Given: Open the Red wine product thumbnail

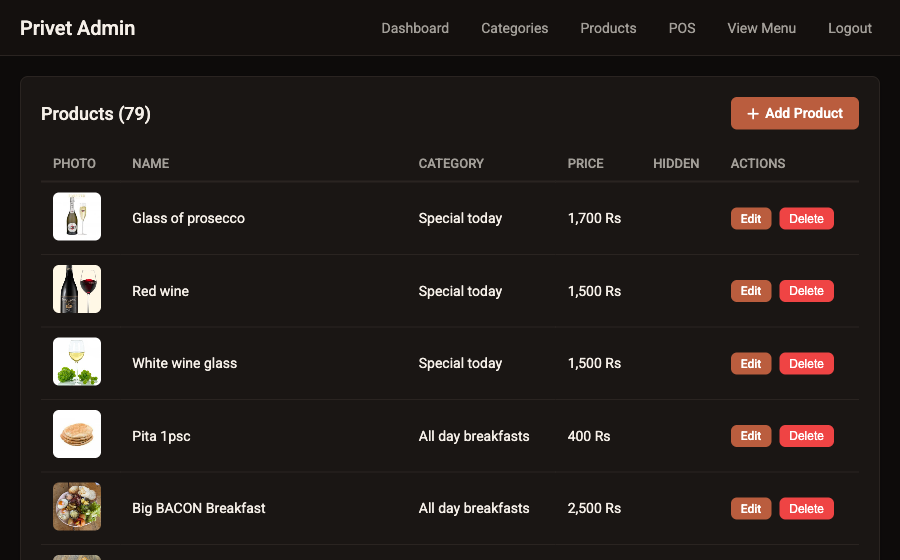Looking at the screenshot, I should click(77, 290).
